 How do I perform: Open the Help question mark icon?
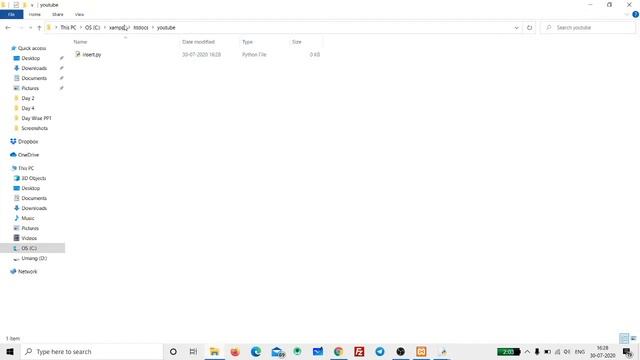pyautogui.click(x=635, y=14)
